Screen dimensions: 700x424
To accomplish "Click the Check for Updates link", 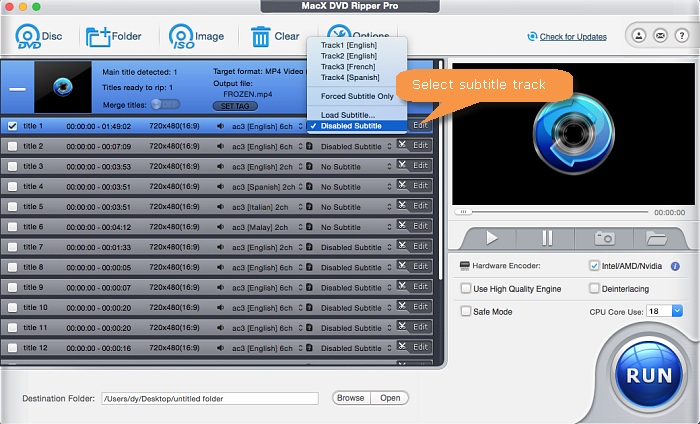I will click(573, 37).
